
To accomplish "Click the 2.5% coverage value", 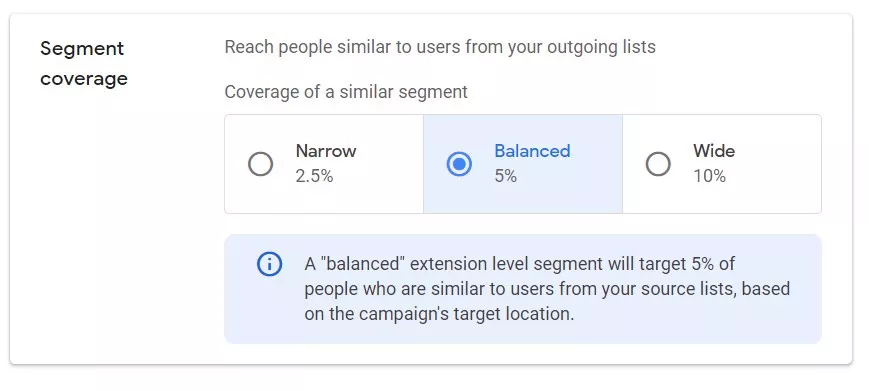I will pos(314,176).
